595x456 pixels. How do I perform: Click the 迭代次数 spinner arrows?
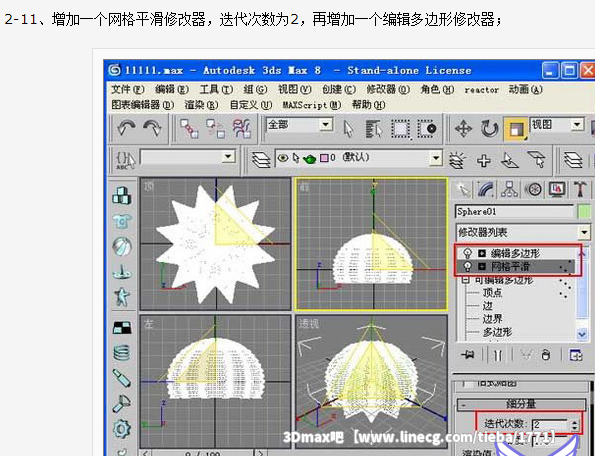tap(575, 425)
